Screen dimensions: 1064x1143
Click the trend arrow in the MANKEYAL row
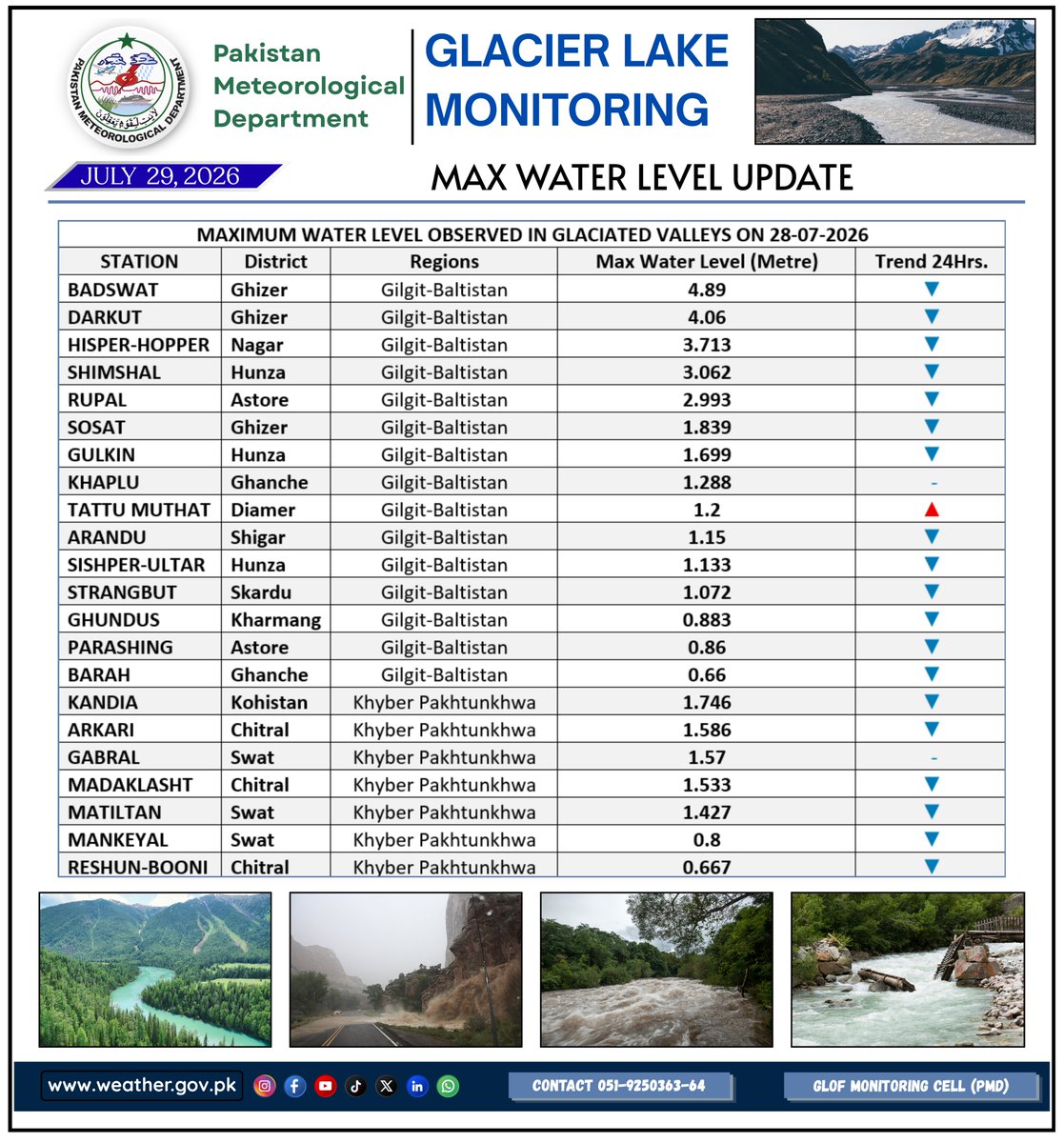(932, 840)
